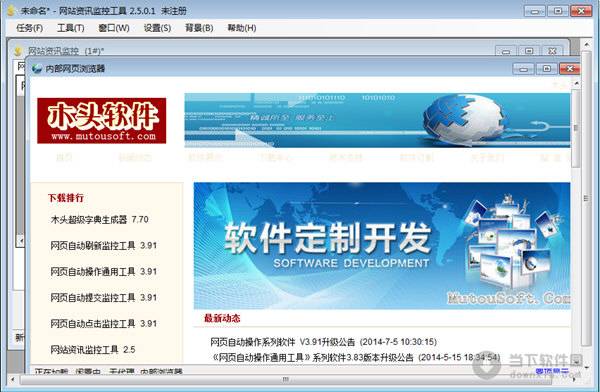
Task: Open the 工具(T) menu
Action: (71, 28)
